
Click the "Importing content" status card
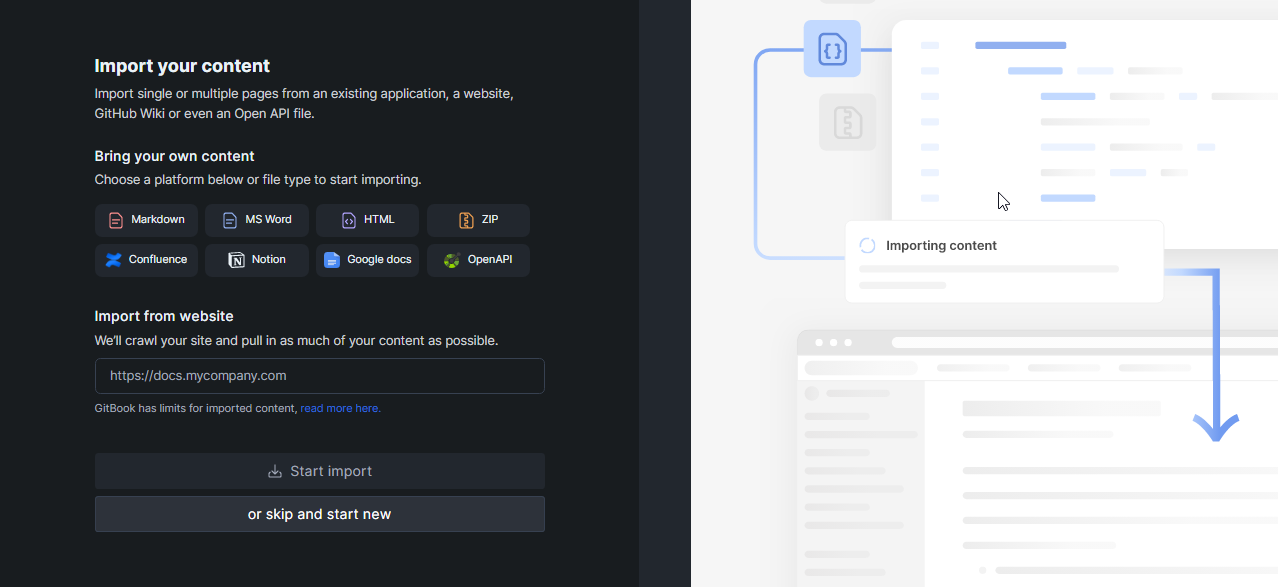click(x=1004, y=262)
